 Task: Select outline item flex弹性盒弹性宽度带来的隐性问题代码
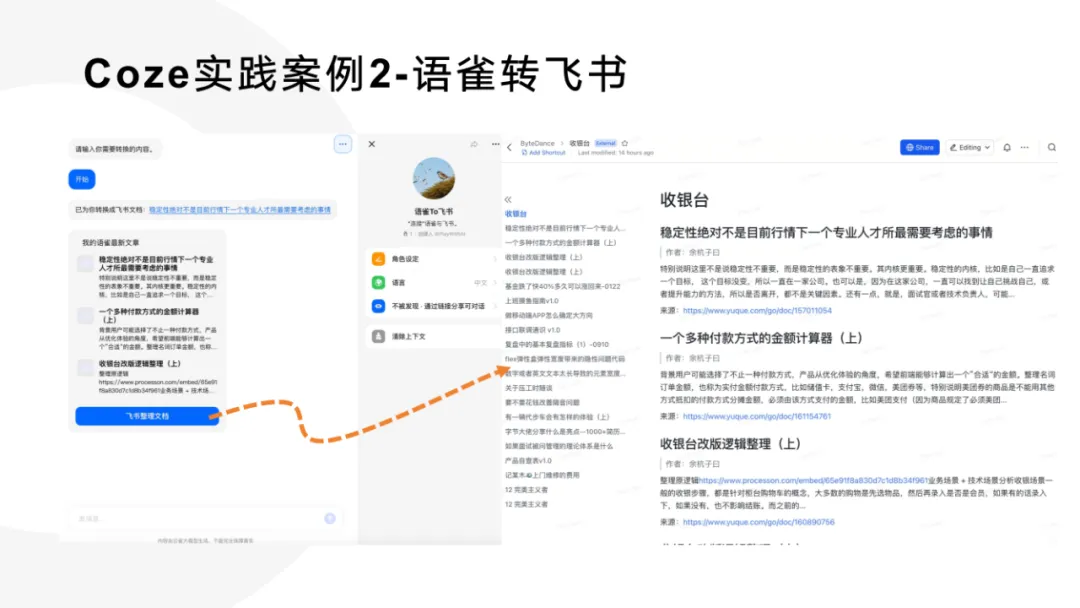(565, 359)
